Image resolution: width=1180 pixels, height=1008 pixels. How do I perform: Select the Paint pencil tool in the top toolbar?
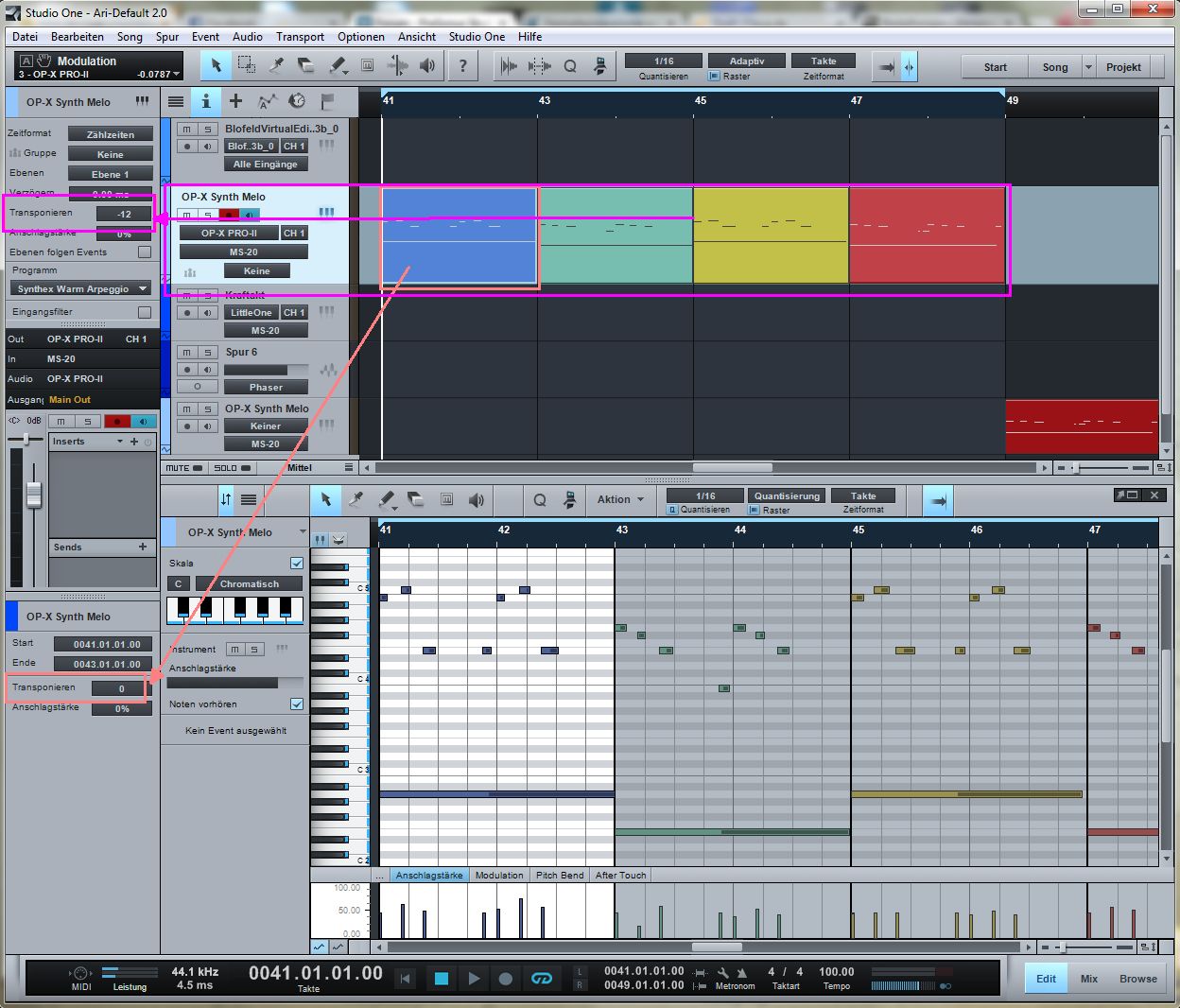pos(338,65)
